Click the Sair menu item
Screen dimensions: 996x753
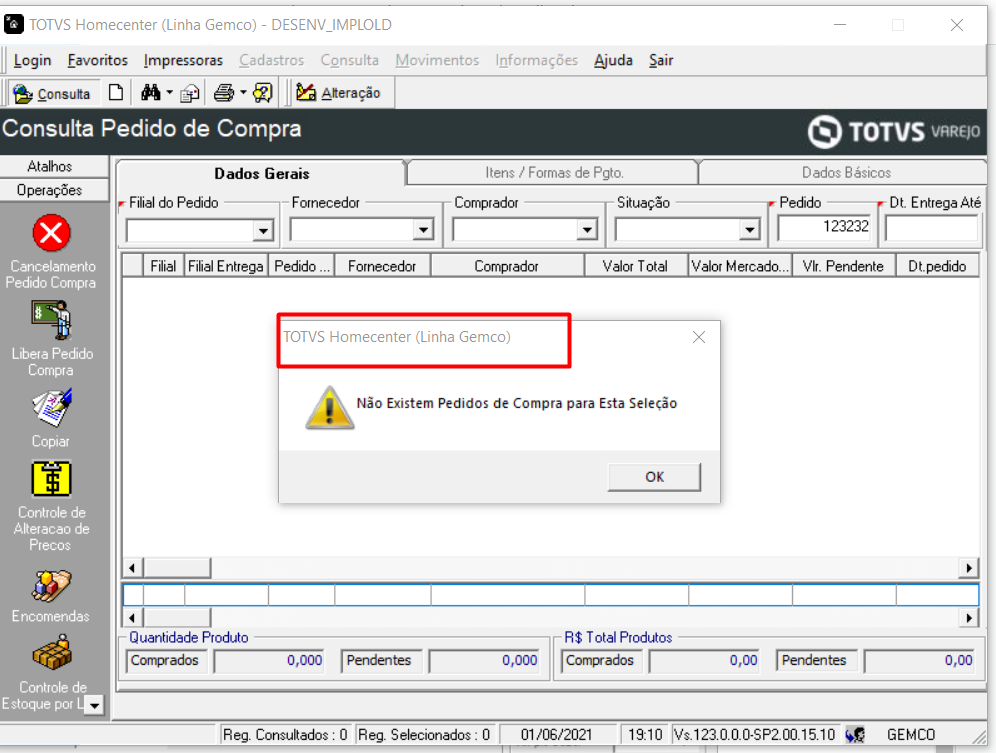(661, 60)
